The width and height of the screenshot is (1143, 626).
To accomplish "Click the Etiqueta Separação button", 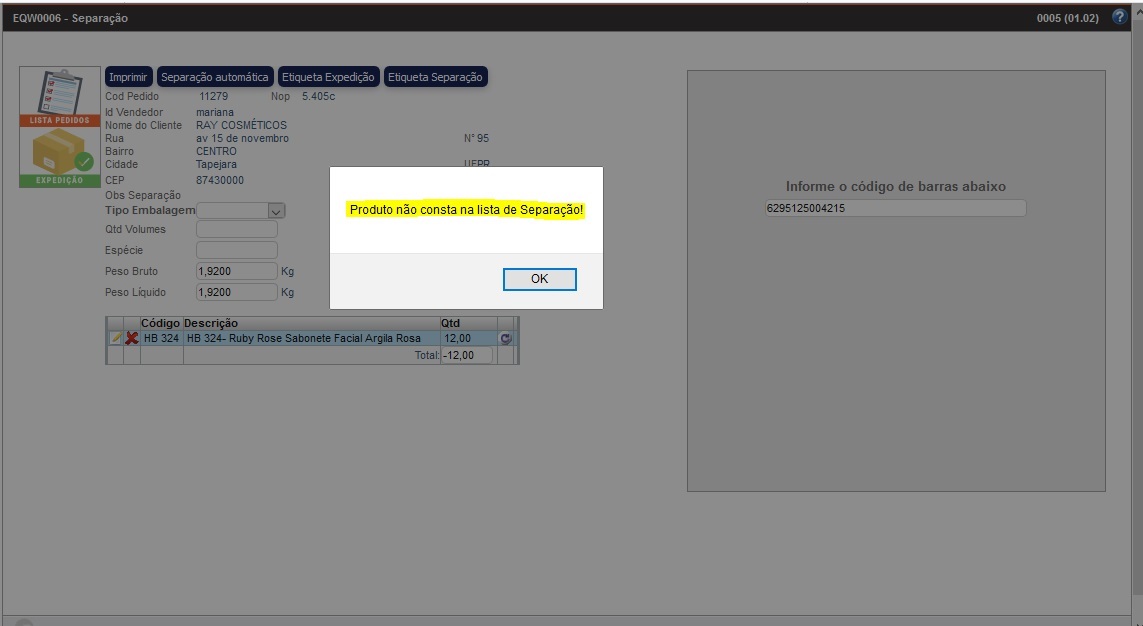I will (x=435, y=77).
